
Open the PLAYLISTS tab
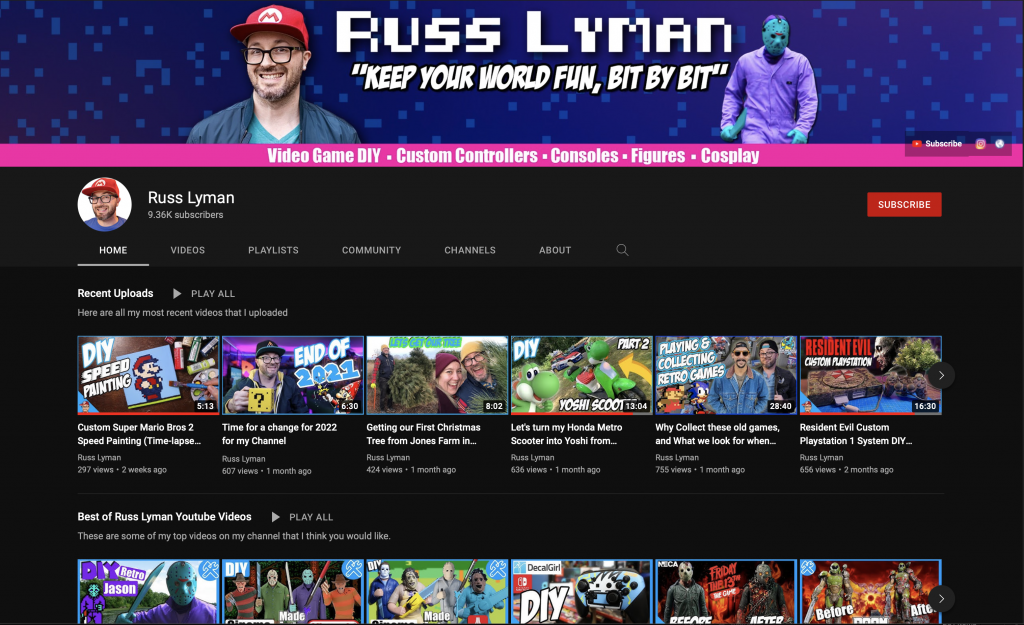(x=273, y=250)
